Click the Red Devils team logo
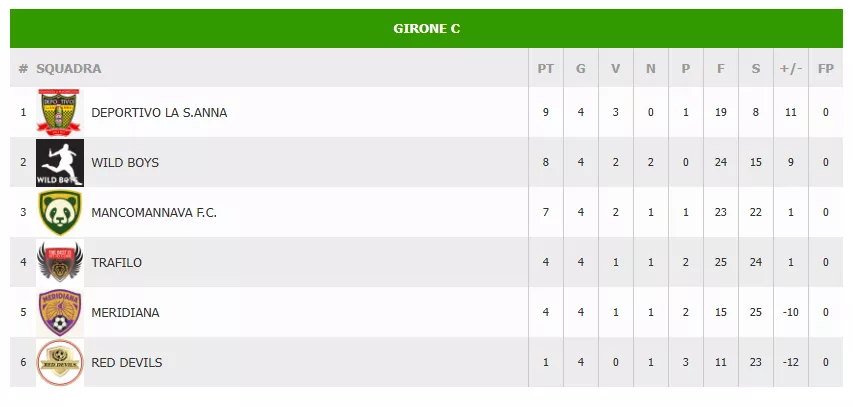The width and height of the screenshot is (853, 407). 60,362
